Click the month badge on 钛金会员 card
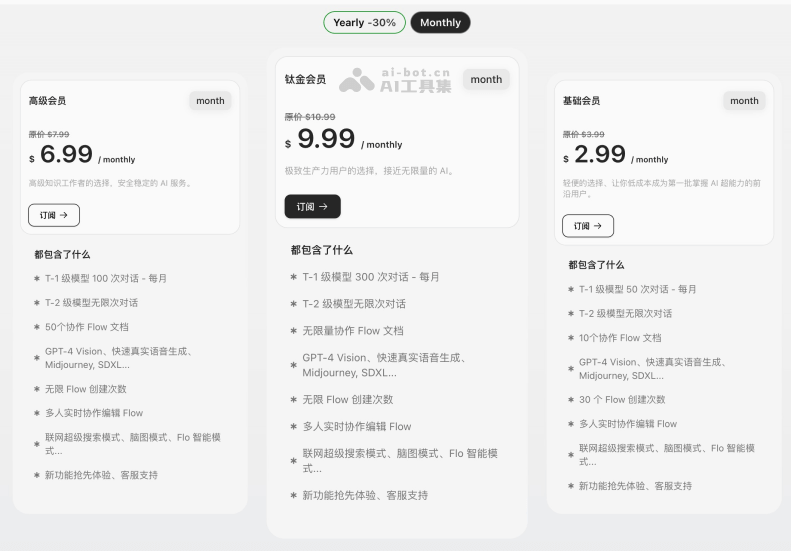Viewport: 791px width, 551px height. click(486, 80)
